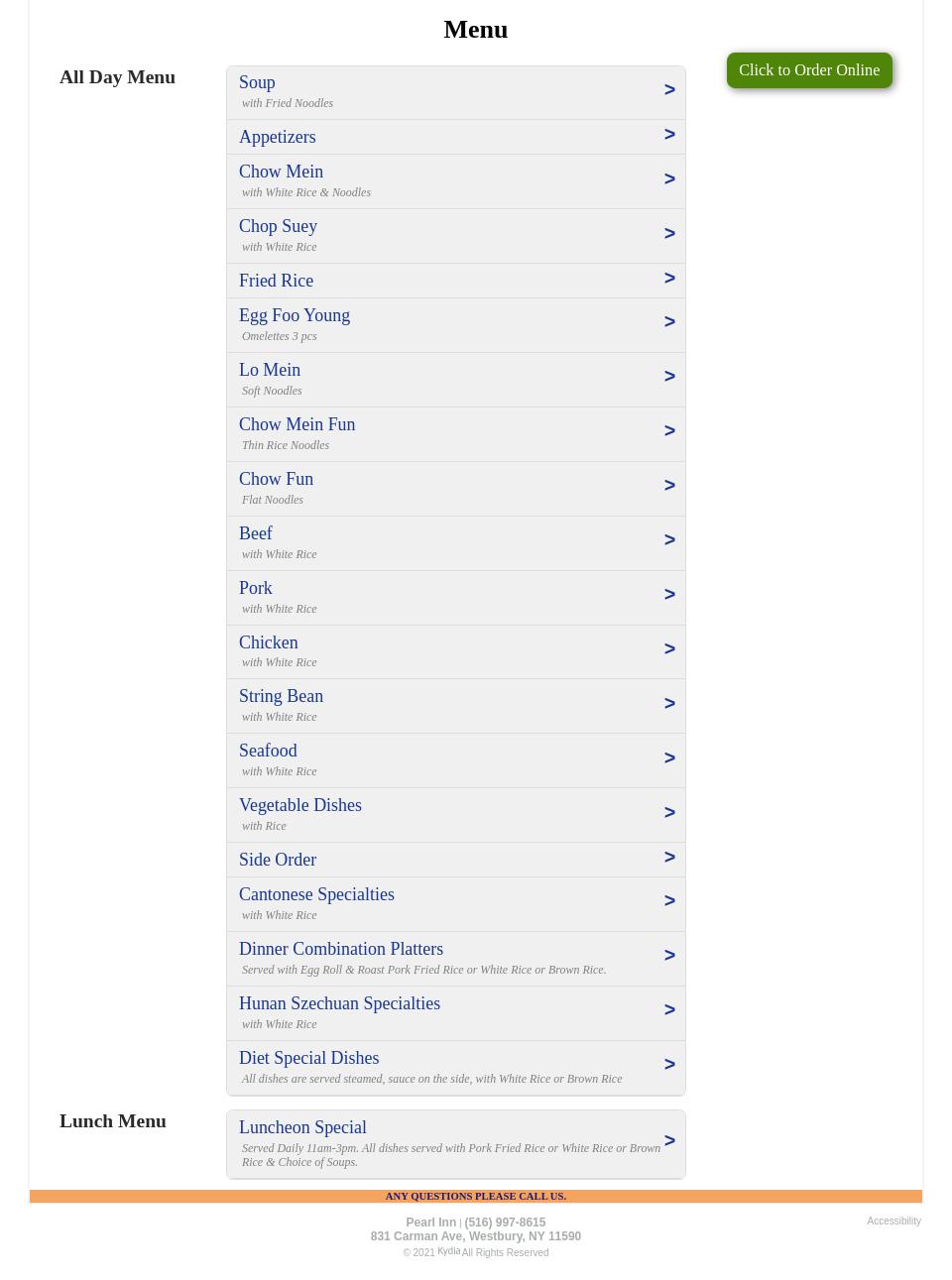Expand Hunan Szechuan Specialties

click(x=339, y=1003)
